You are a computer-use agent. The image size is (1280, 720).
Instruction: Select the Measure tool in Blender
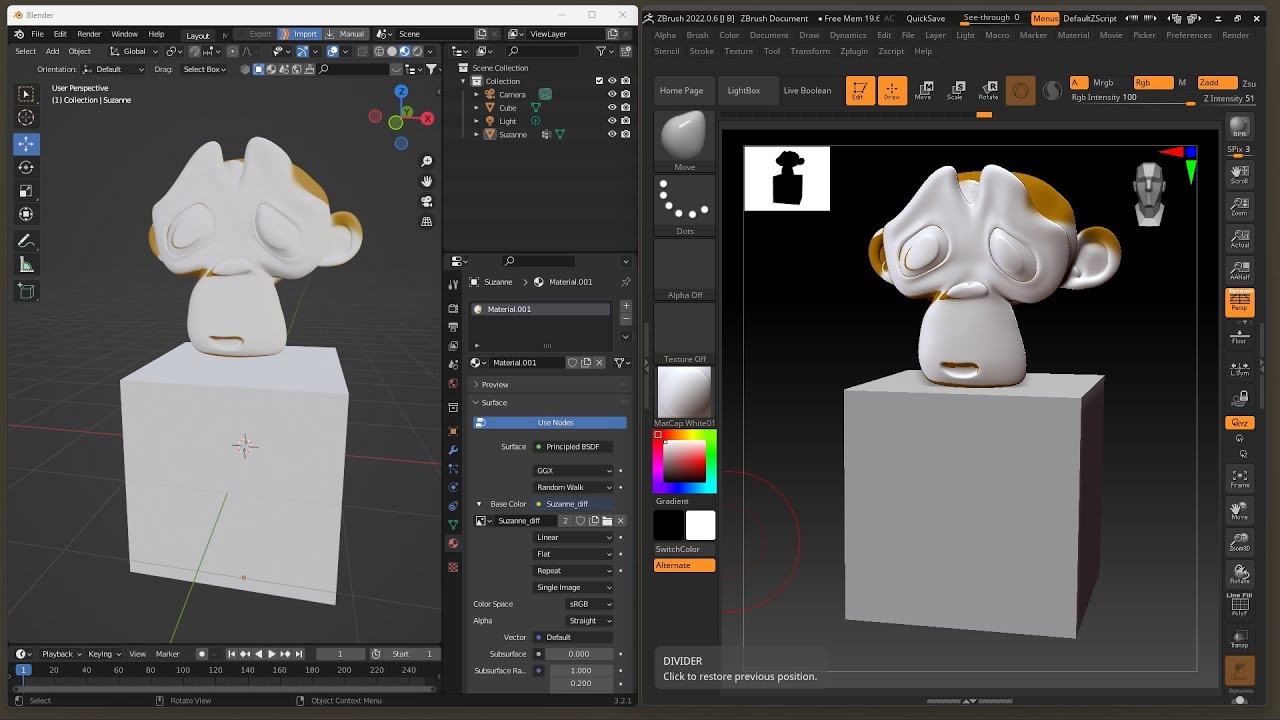26,265
